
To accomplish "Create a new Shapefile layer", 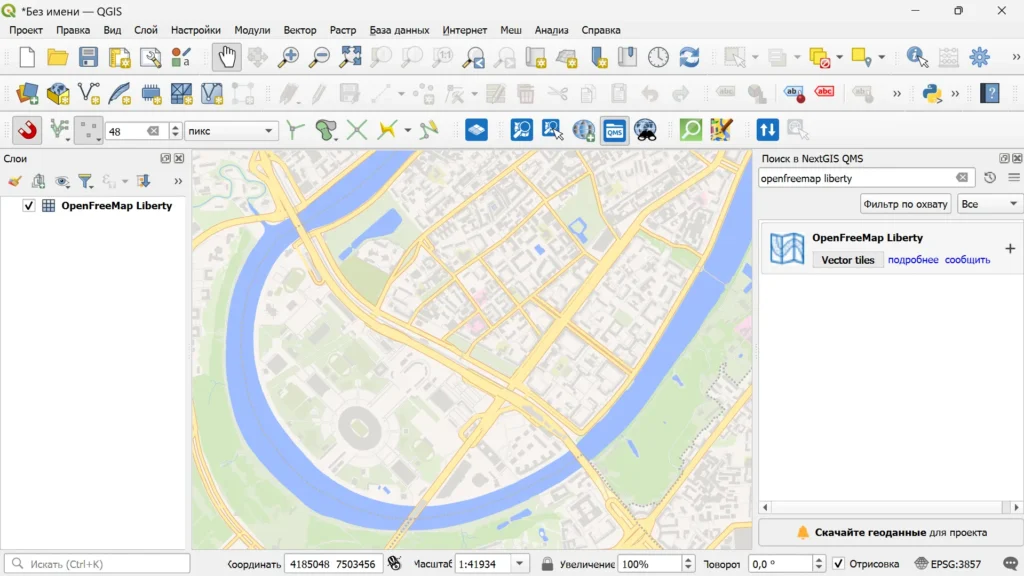I will click(x=88, y=93).
